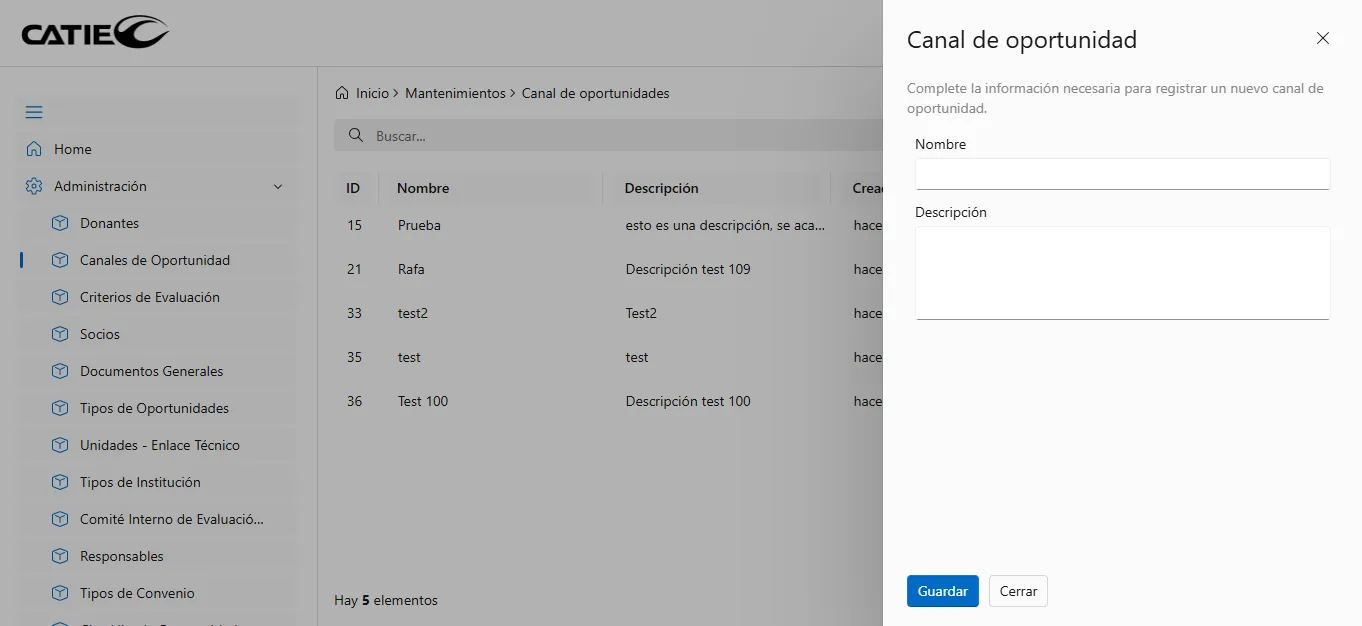
Task: Click the hamburger menu icon in sidebar
Action: click(34, 112)
